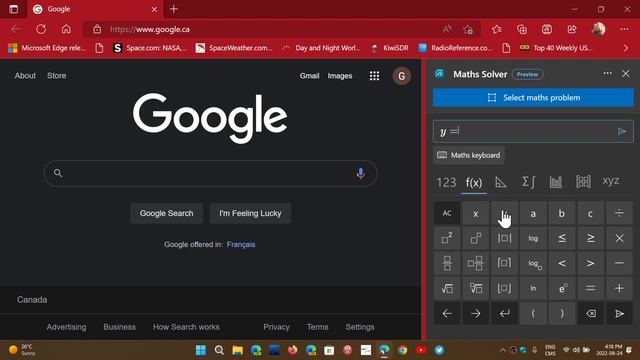Insert the log with base key

tap(533, 263)
